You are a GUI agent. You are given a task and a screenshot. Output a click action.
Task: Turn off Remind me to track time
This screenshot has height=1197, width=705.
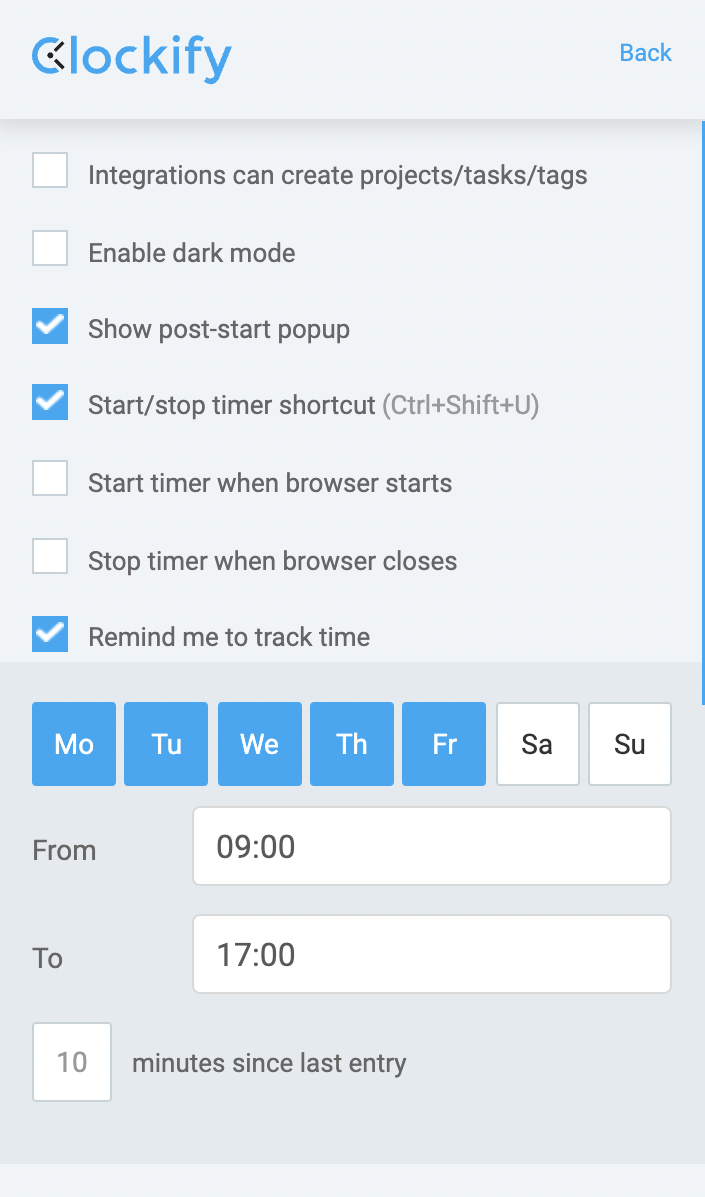tap(50, 633)
